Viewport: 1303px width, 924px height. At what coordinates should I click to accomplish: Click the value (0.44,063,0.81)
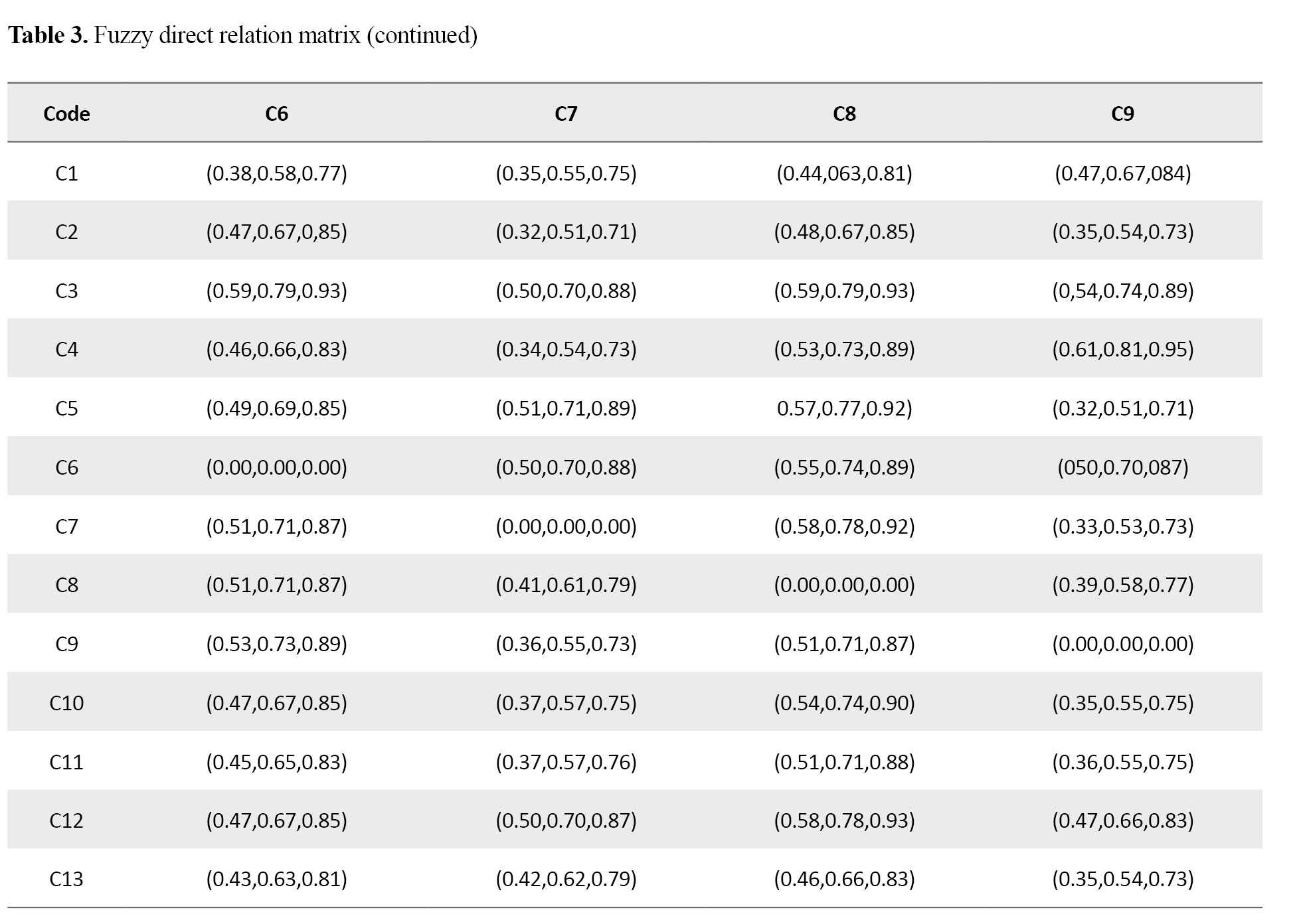click(x=844, y=173)
